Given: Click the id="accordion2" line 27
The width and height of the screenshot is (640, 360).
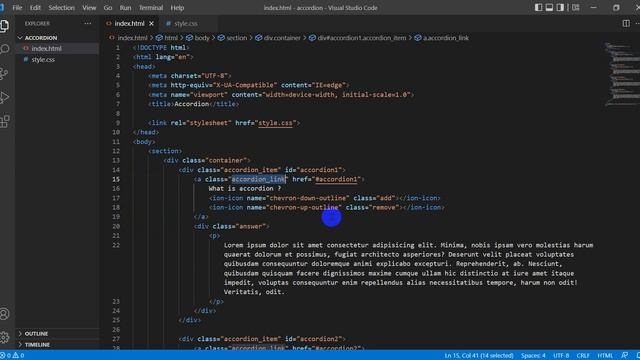Looking at the screenshot, I should click(x=262, y=339).
